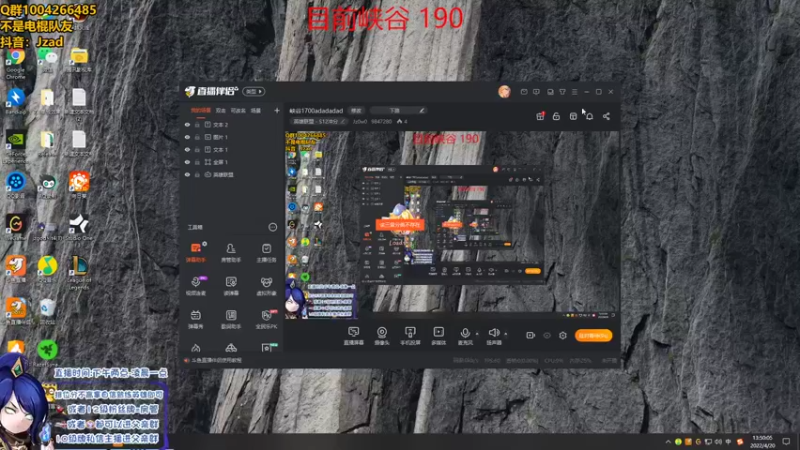Hide the 文本 1 layer via eye icon

coord(187,149)
